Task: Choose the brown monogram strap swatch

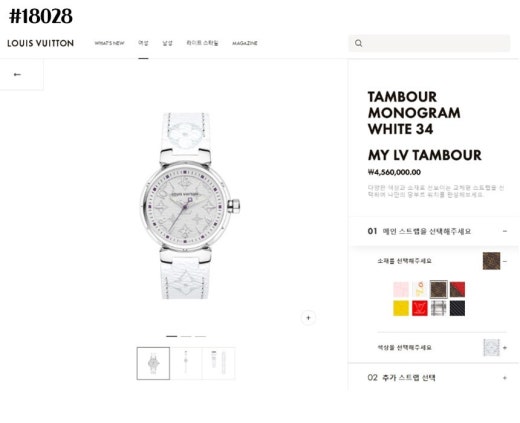Action: (438, 289)
